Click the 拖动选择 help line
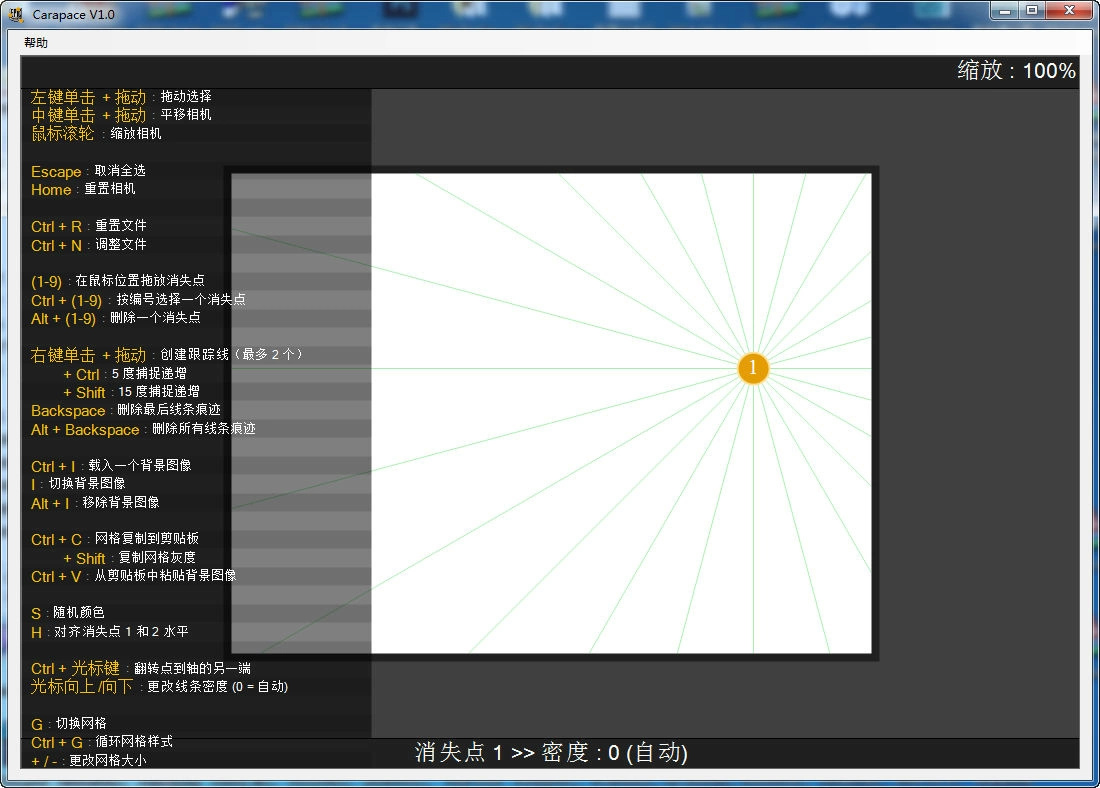 pos(121,96)
